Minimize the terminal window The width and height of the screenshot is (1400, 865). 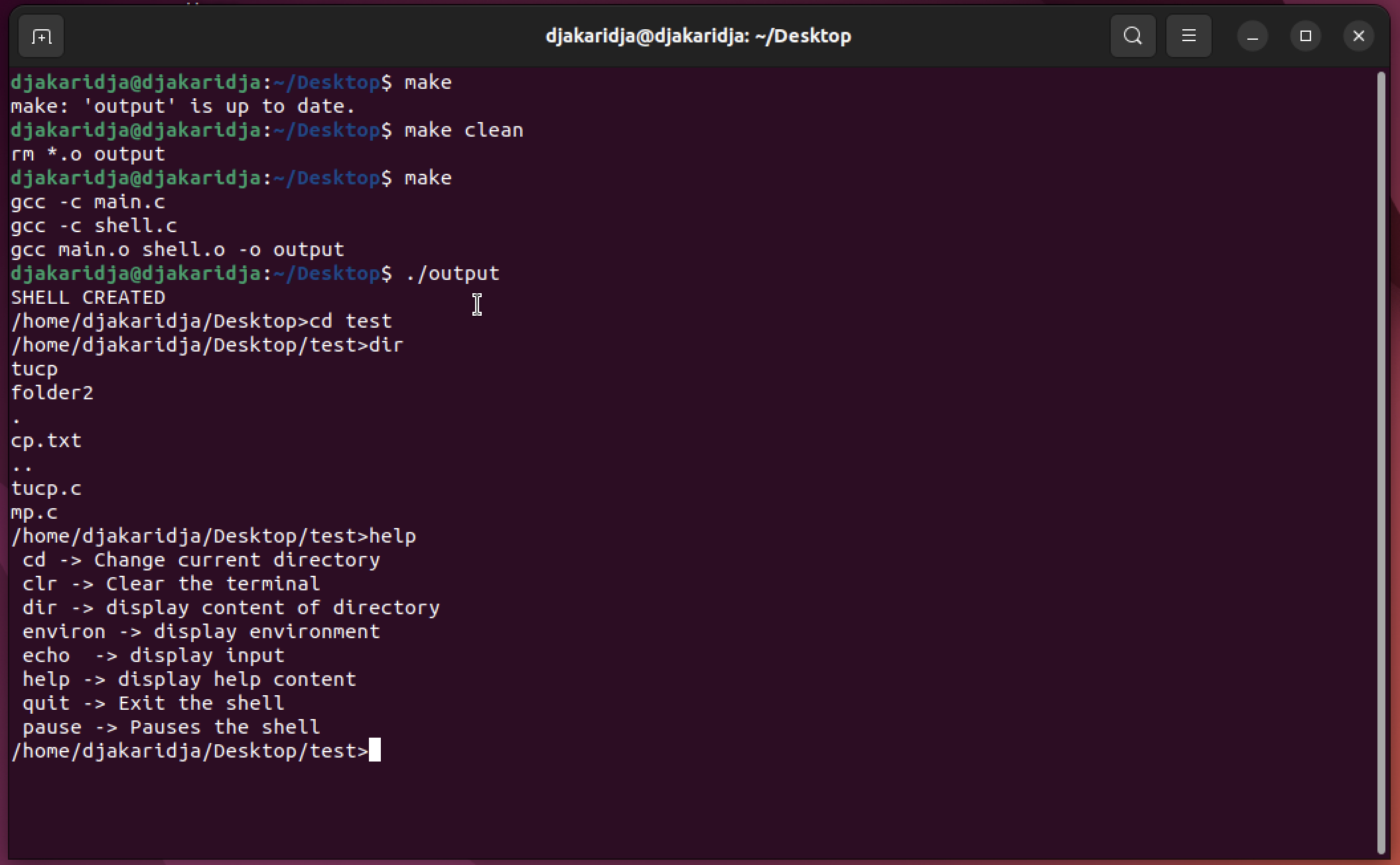(x=1252, y=36)
